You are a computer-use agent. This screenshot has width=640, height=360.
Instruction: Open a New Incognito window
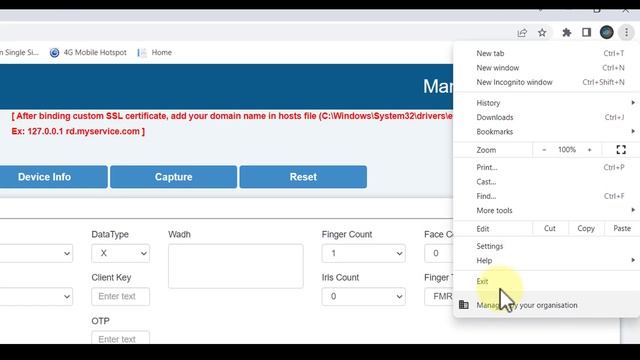tap(547, 82)
